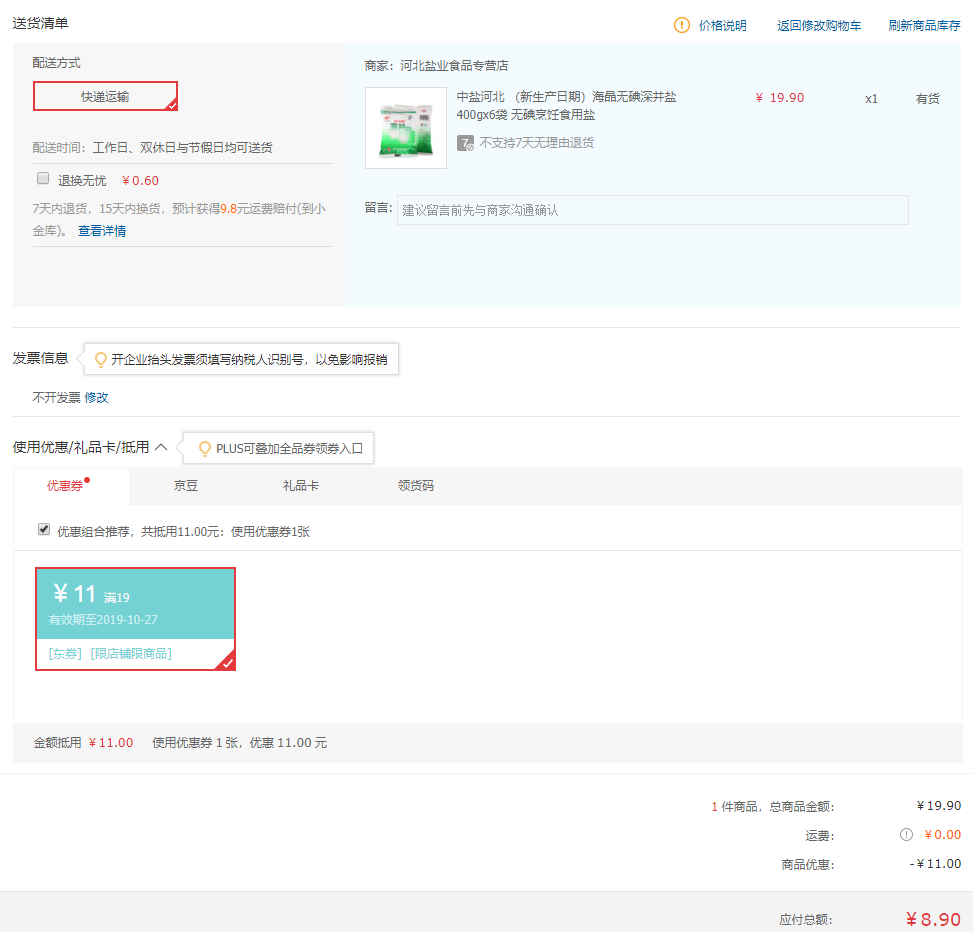Click 刷新商品库存 link

pyautogui.click(x=924, y=25)
